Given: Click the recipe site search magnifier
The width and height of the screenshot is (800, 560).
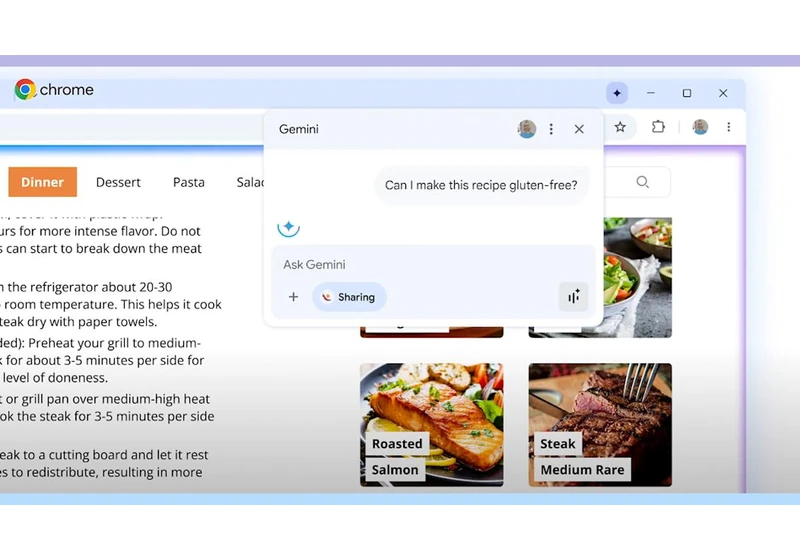Looking at the screenshot, I should (642, 182).
